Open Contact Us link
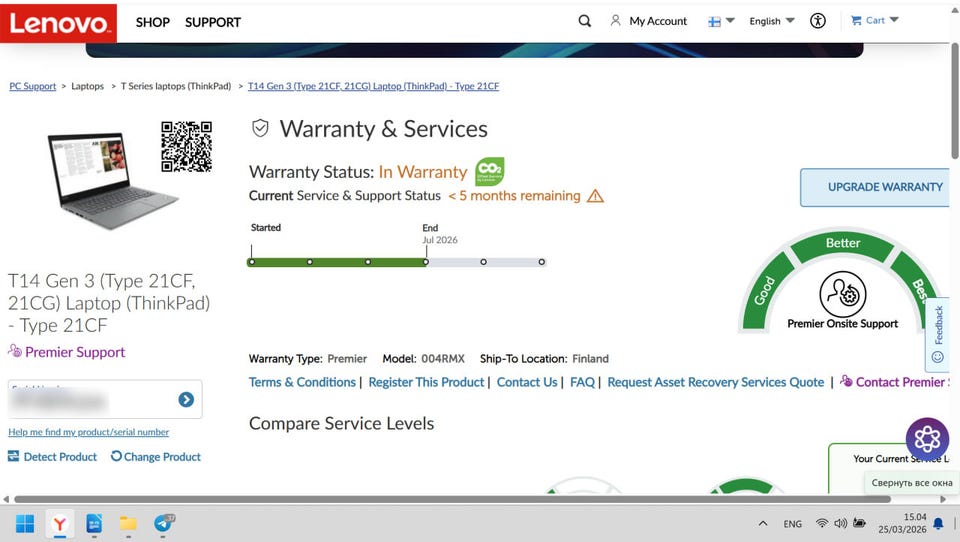 527,382
